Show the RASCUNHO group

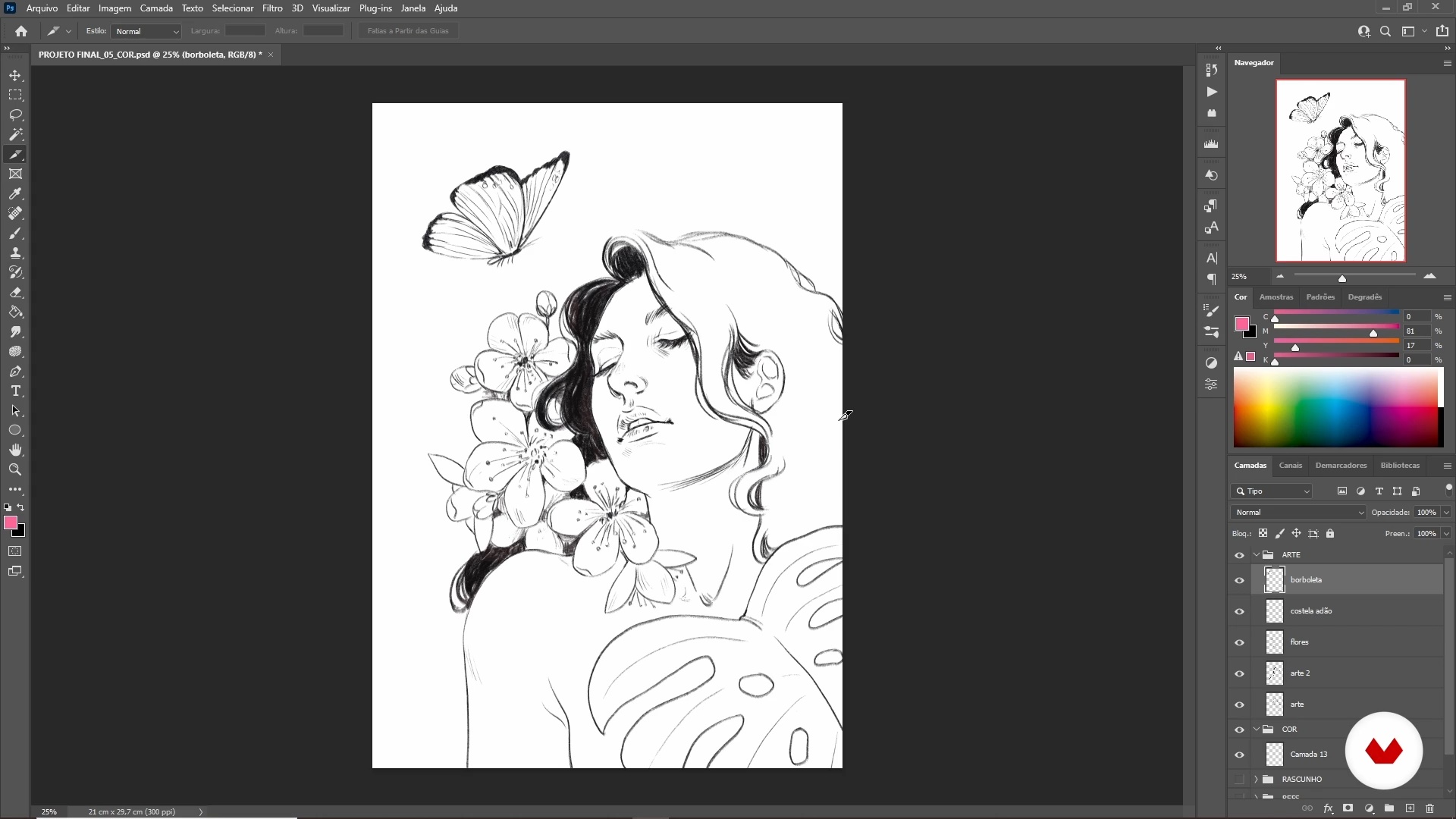pyautogui.click(x=1239, y=780)
